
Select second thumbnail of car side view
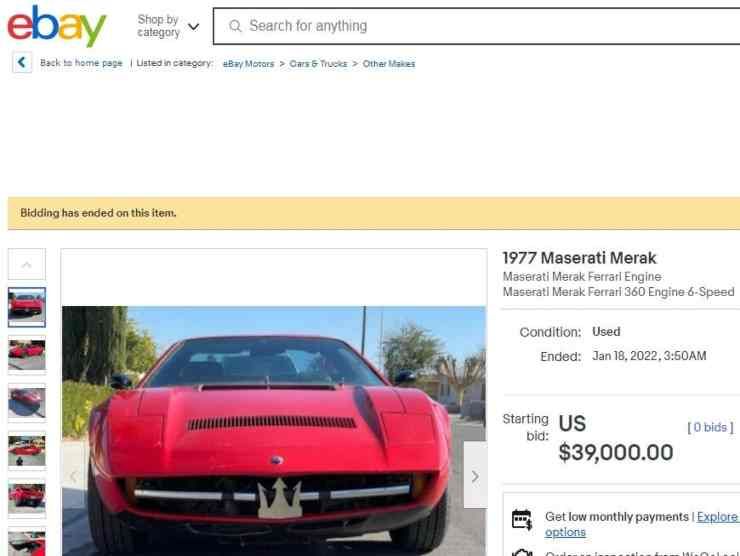tap(27, 355)
